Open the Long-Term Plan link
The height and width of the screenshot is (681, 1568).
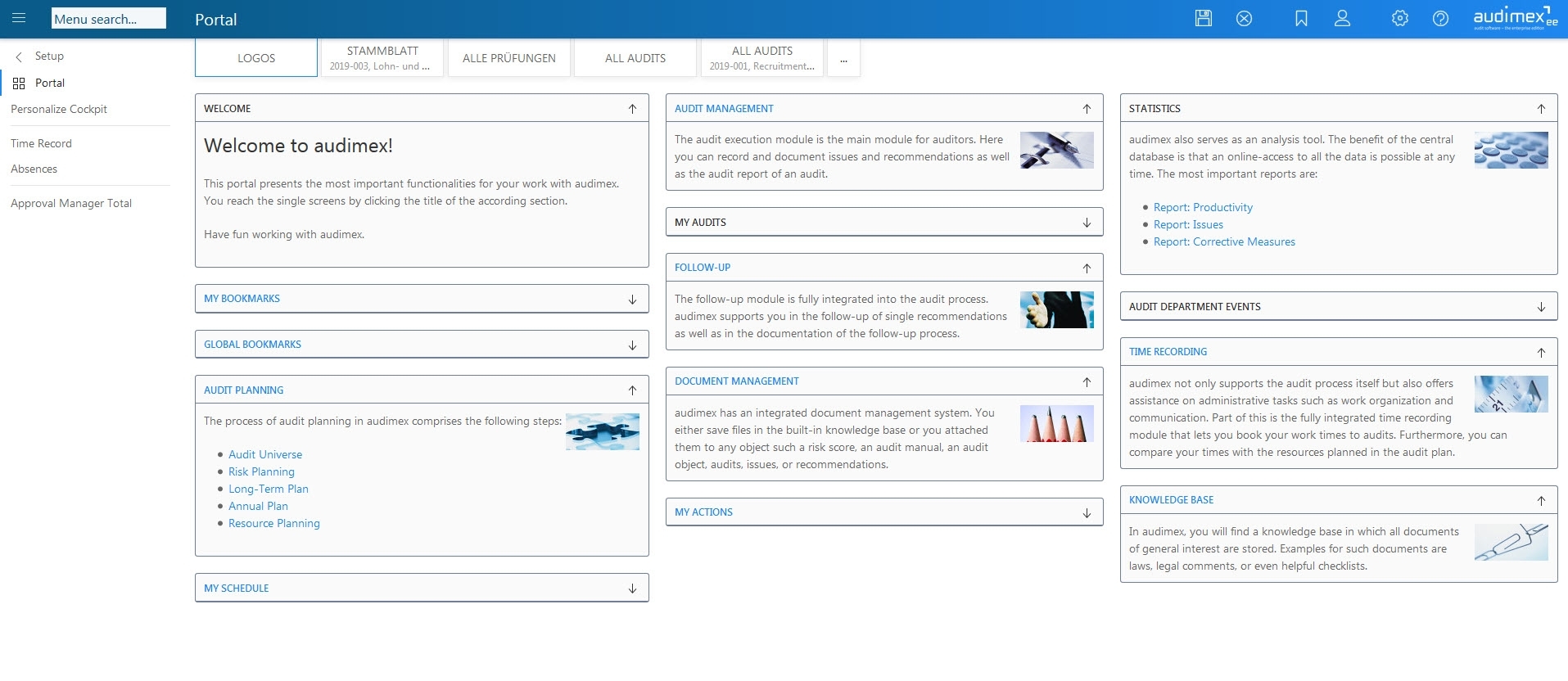269,489
